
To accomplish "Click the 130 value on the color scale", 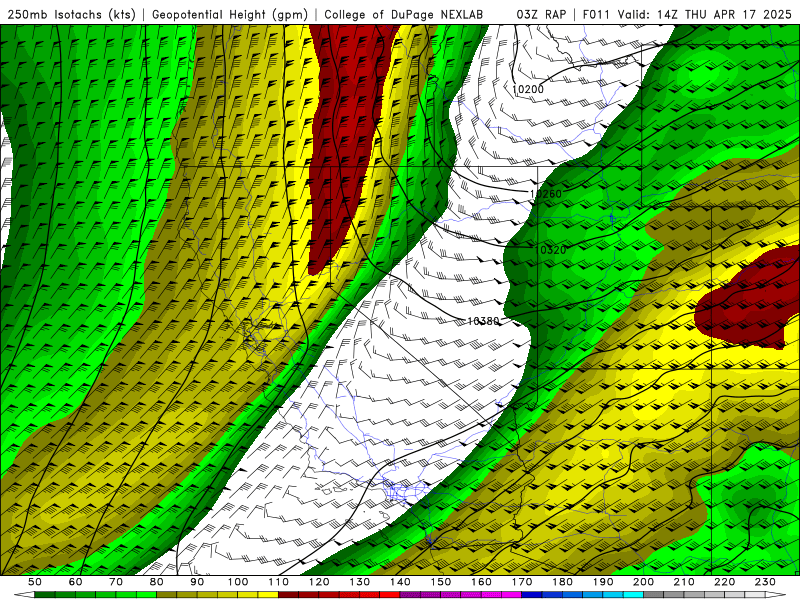I will [360, 582].
